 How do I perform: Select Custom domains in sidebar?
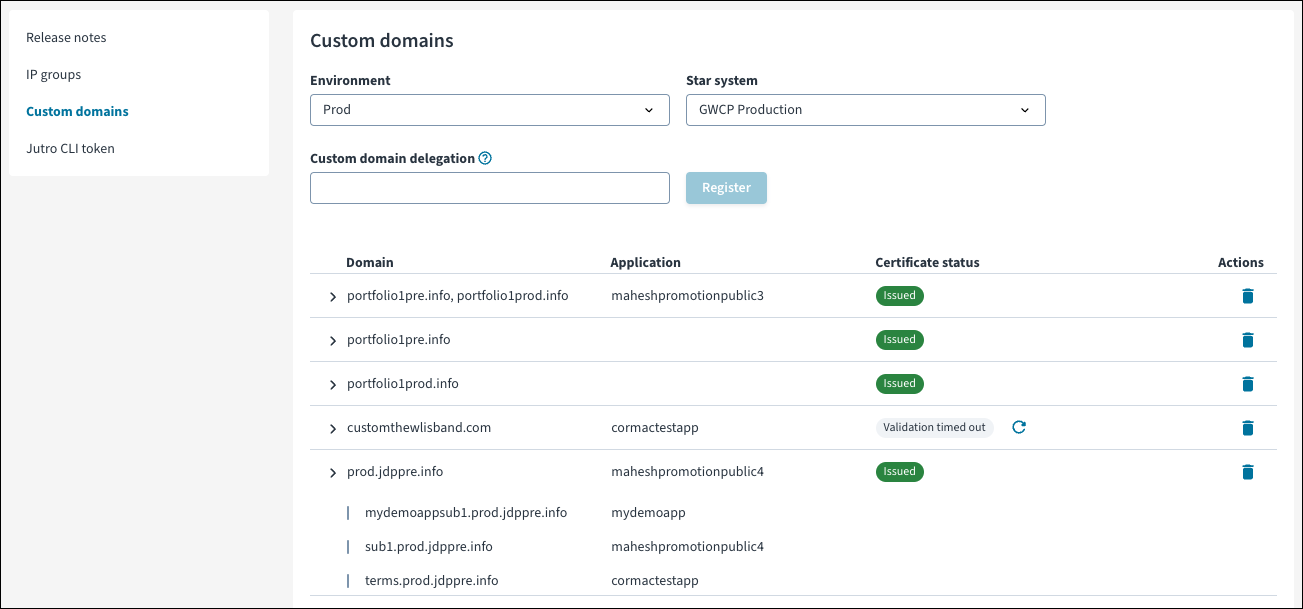[x=77, y=111]
